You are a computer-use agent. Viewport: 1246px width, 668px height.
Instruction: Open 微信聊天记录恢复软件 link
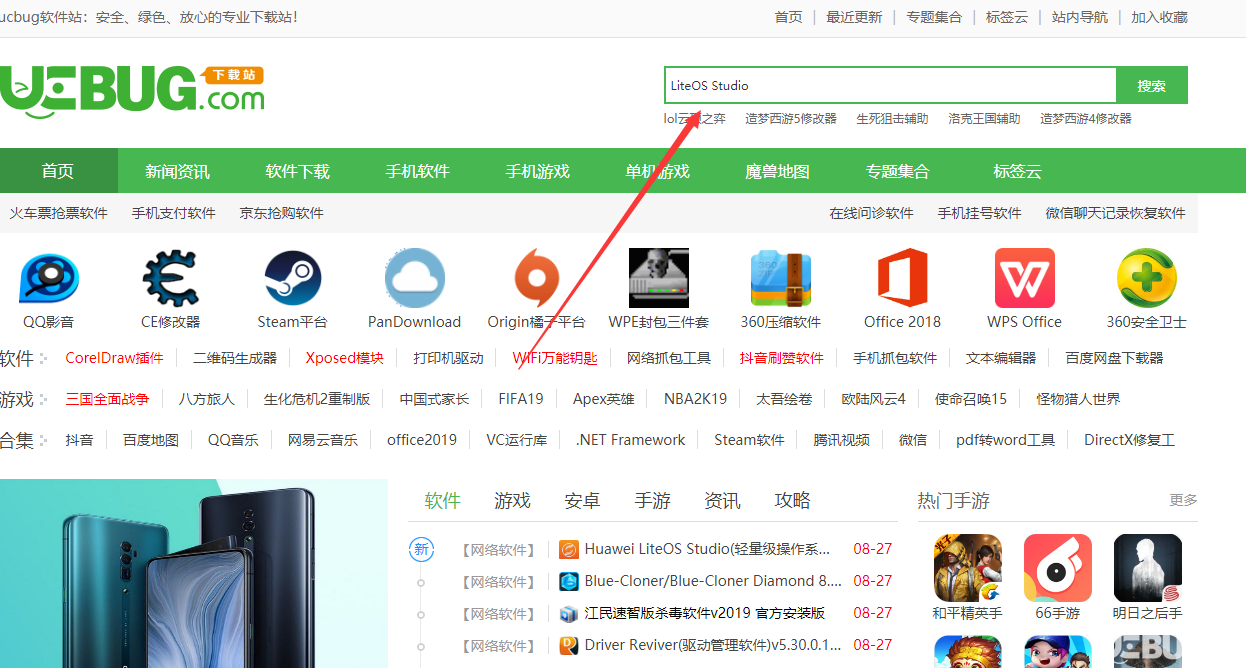(x=1116, y=213)
